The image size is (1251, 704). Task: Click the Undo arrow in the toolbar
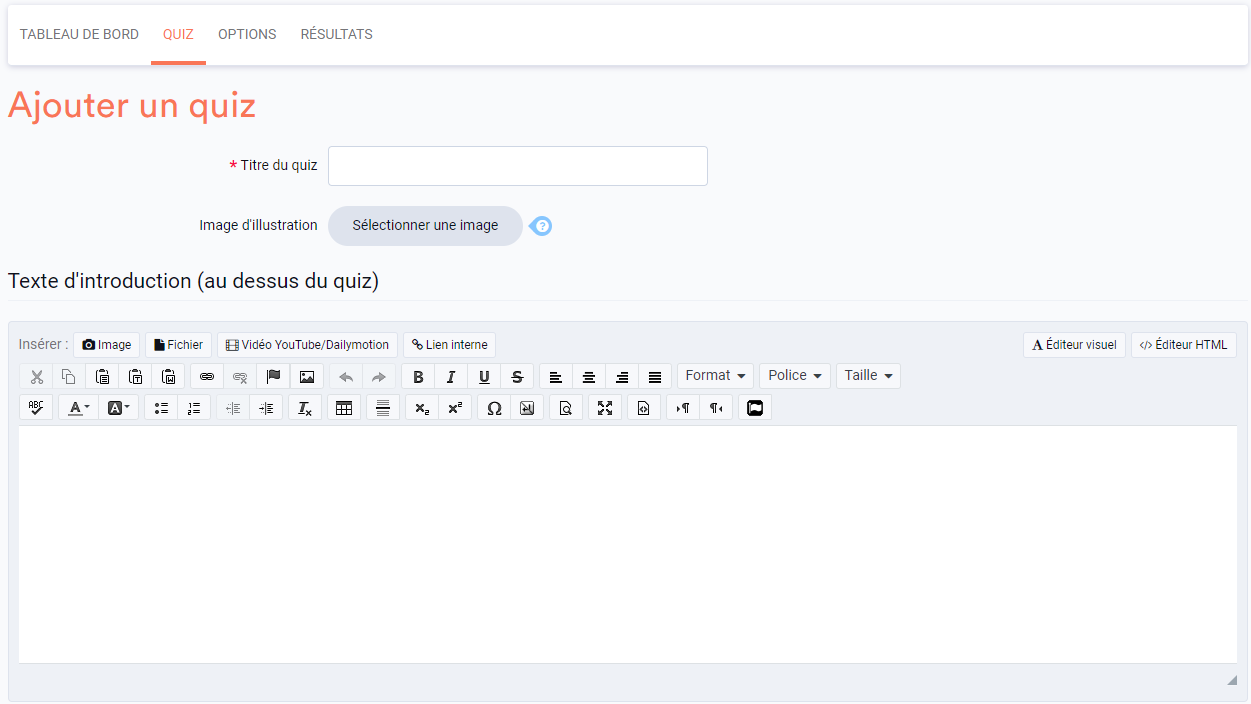(x=345, y=375)
